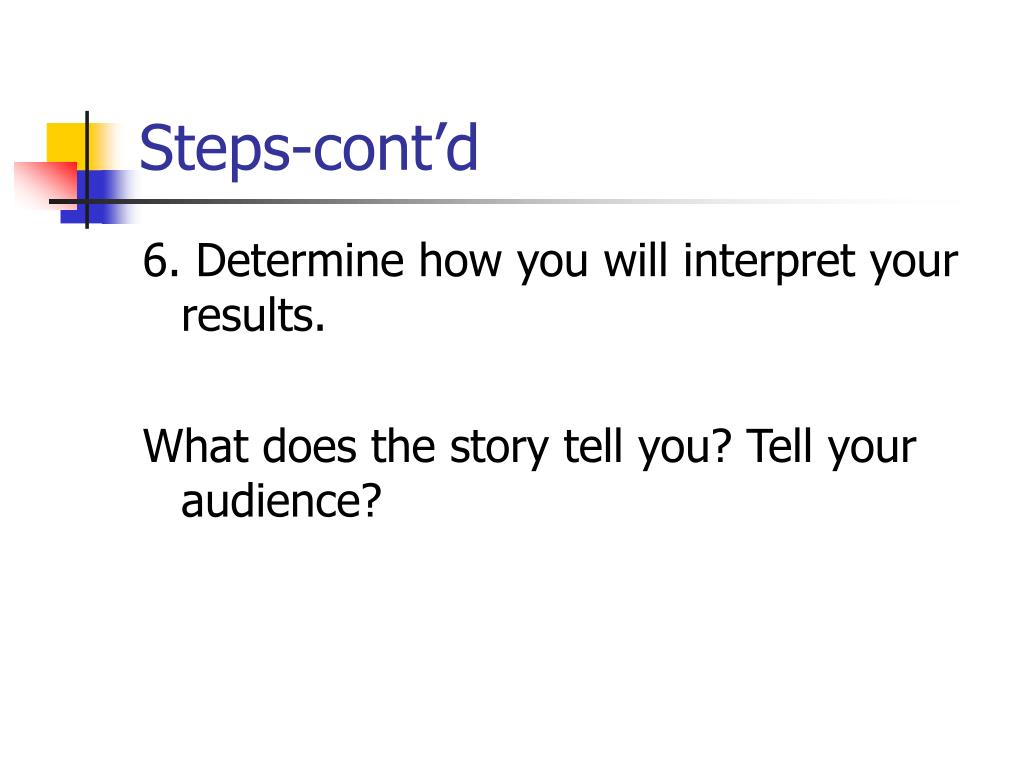1024x768 pixels.
Task: Click the words "tell you?" in the question
Action: click(647, 448)
